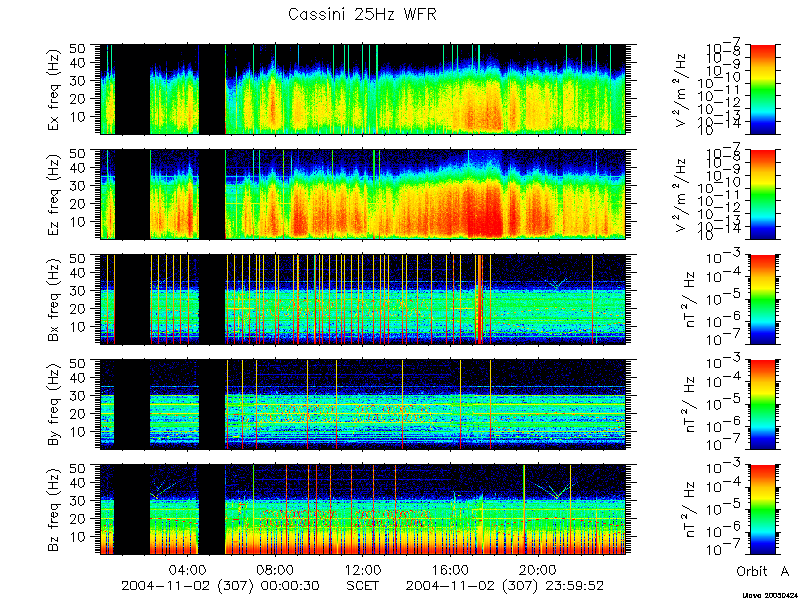The width and height of the screenshot is (800, 600).
Task: Click the start time "2004-11-02 (307) 00:00:30"
Action: click(220, 585)
